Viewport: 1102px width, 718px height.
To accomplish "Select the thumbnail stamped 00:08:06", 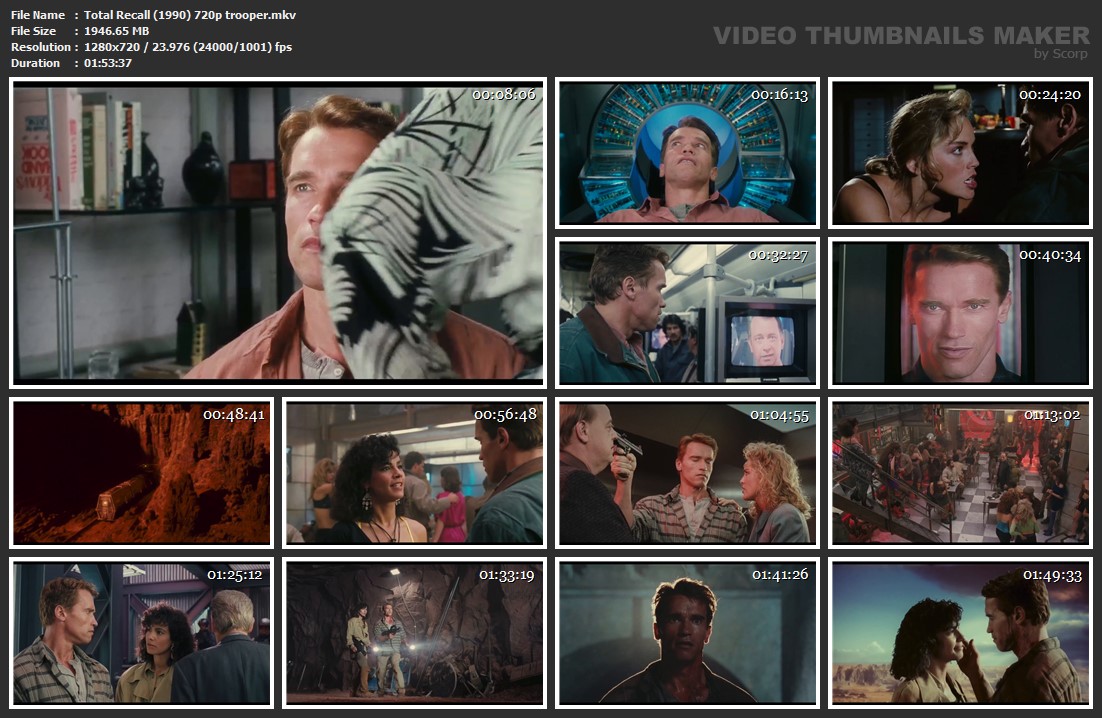I will point(278,233).
